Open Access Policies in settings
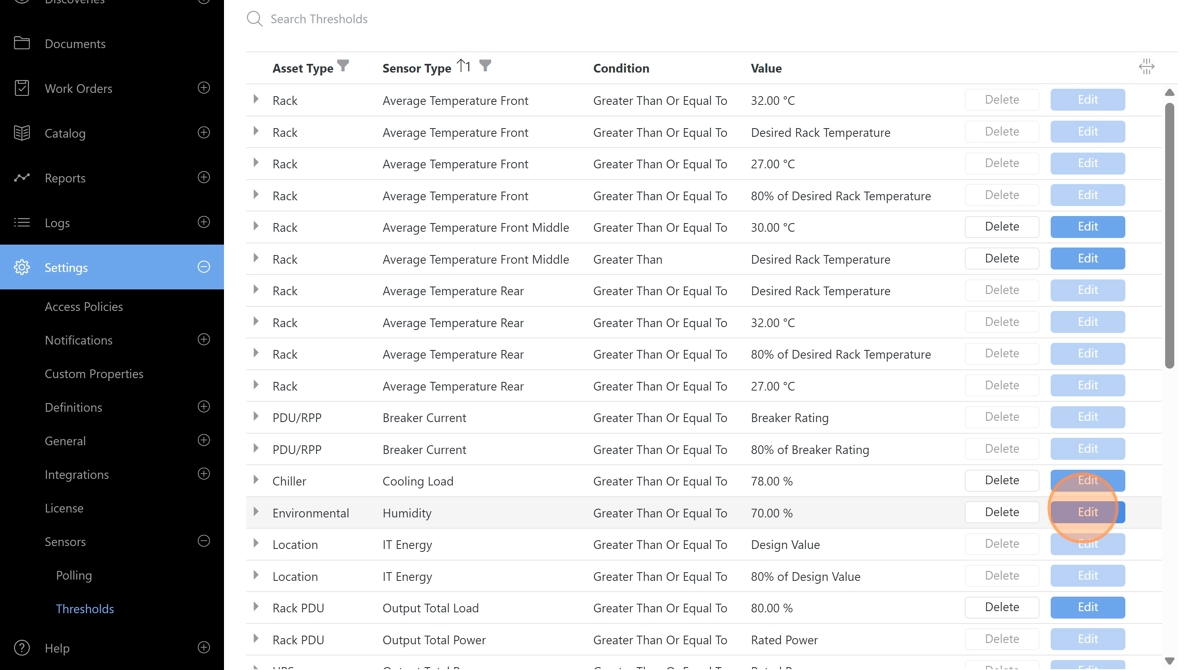The width and height of the screenshot is (1200, 670). coord(84,307)
